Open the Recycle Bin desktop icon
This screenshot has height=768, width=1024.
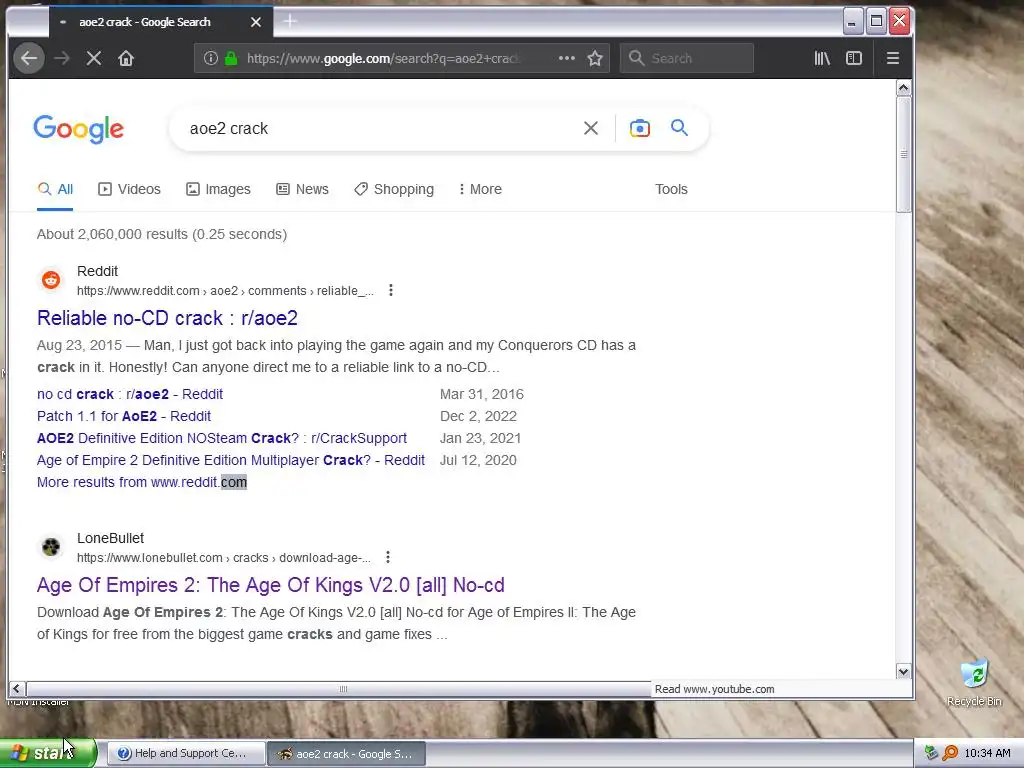coord(974,682)
